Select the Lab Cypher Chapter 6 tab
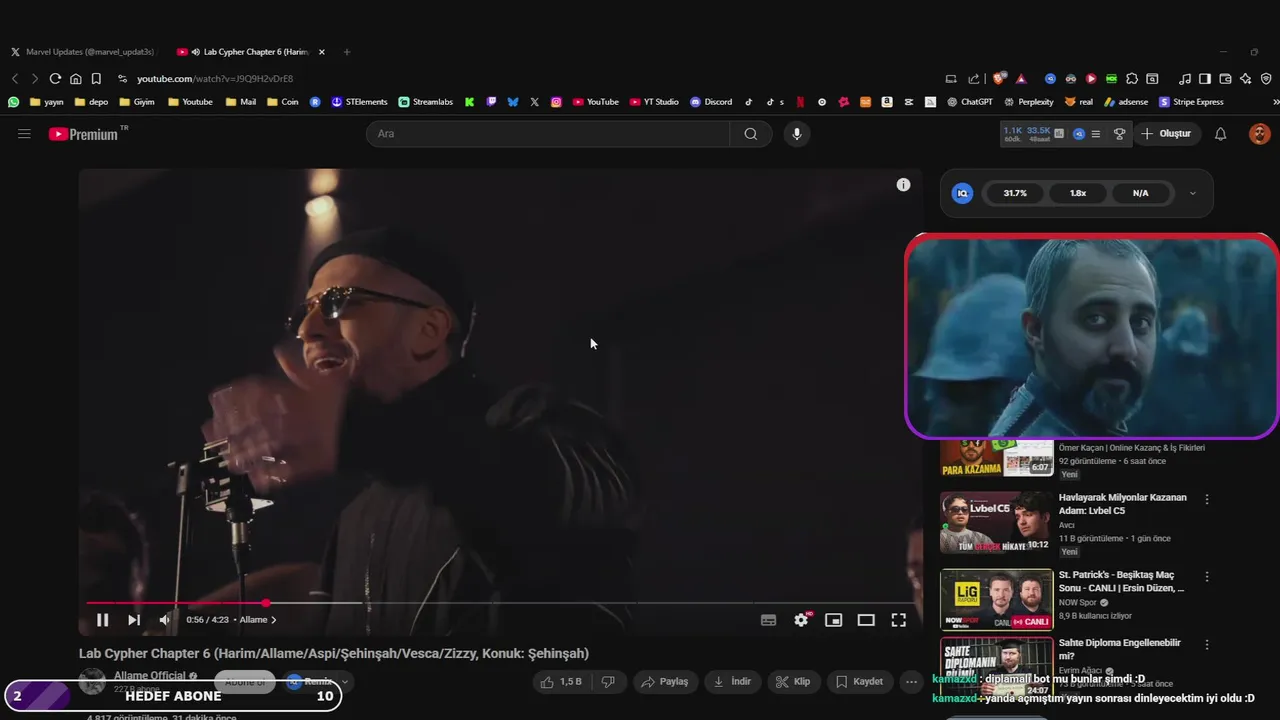1280x720 pixels. (x=250, y=52)
